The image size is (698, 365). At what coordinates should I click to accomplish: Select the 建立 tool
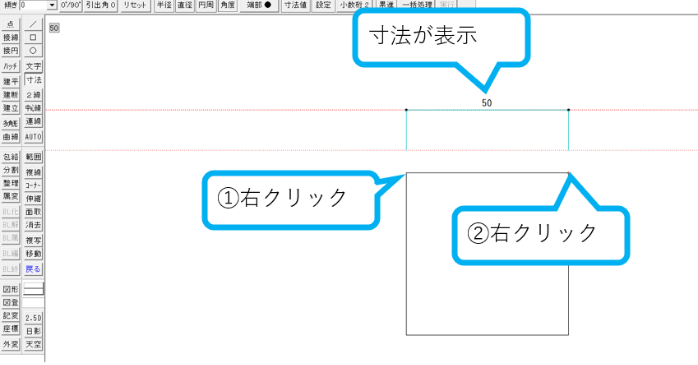[x=11, y=108]
